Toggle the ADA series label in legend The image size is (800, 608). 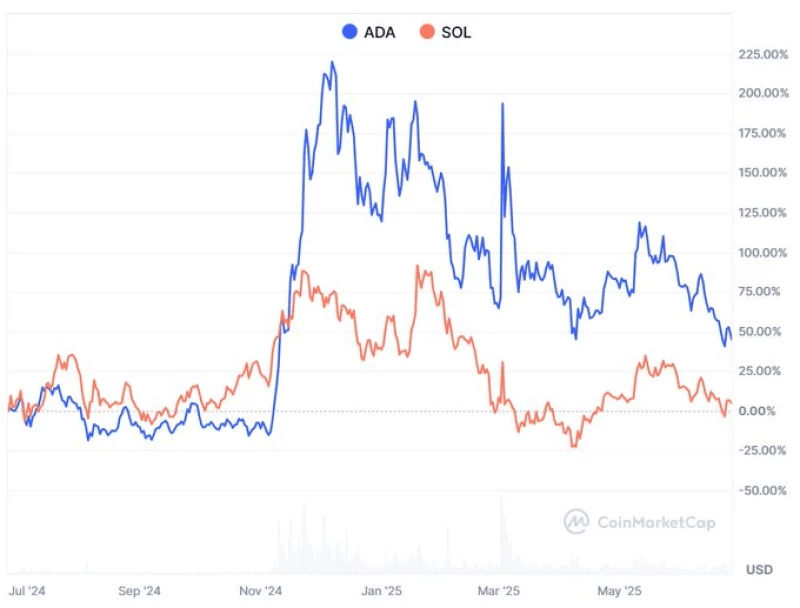(x=380, y=32)
